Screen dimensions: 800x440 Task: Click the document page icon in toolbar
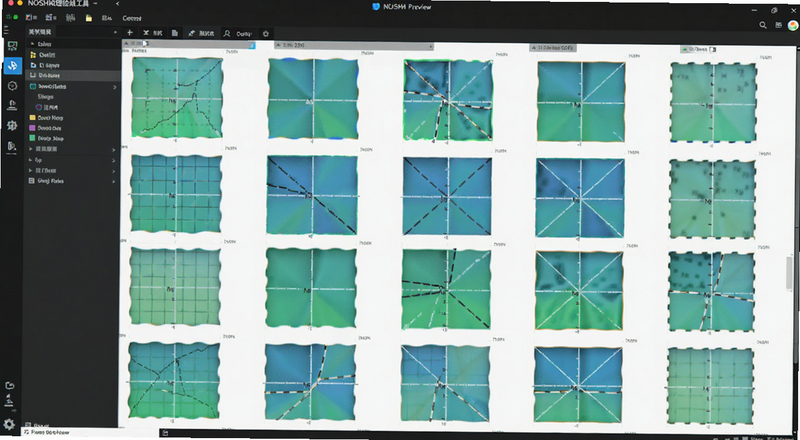click(175, 33)
